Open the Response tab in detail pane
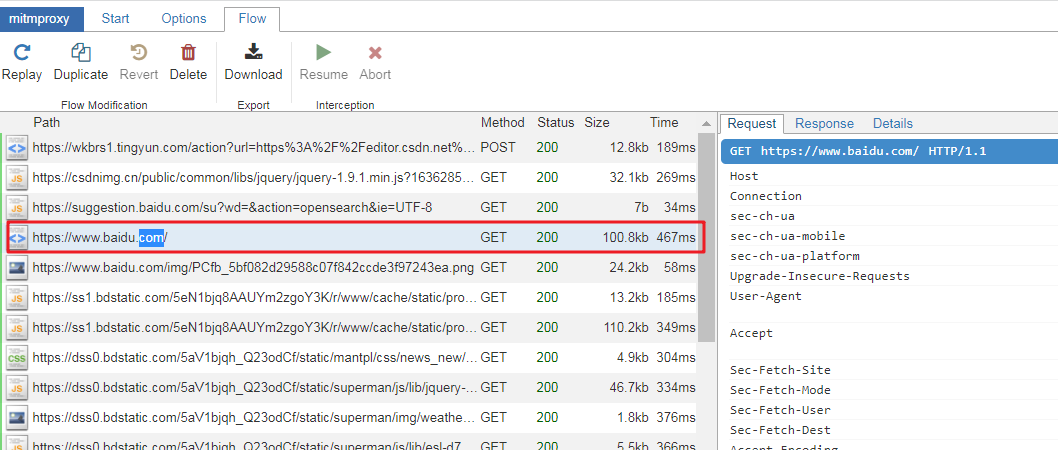Screen dimensions: 1058x450 click(x=825, y=123)
